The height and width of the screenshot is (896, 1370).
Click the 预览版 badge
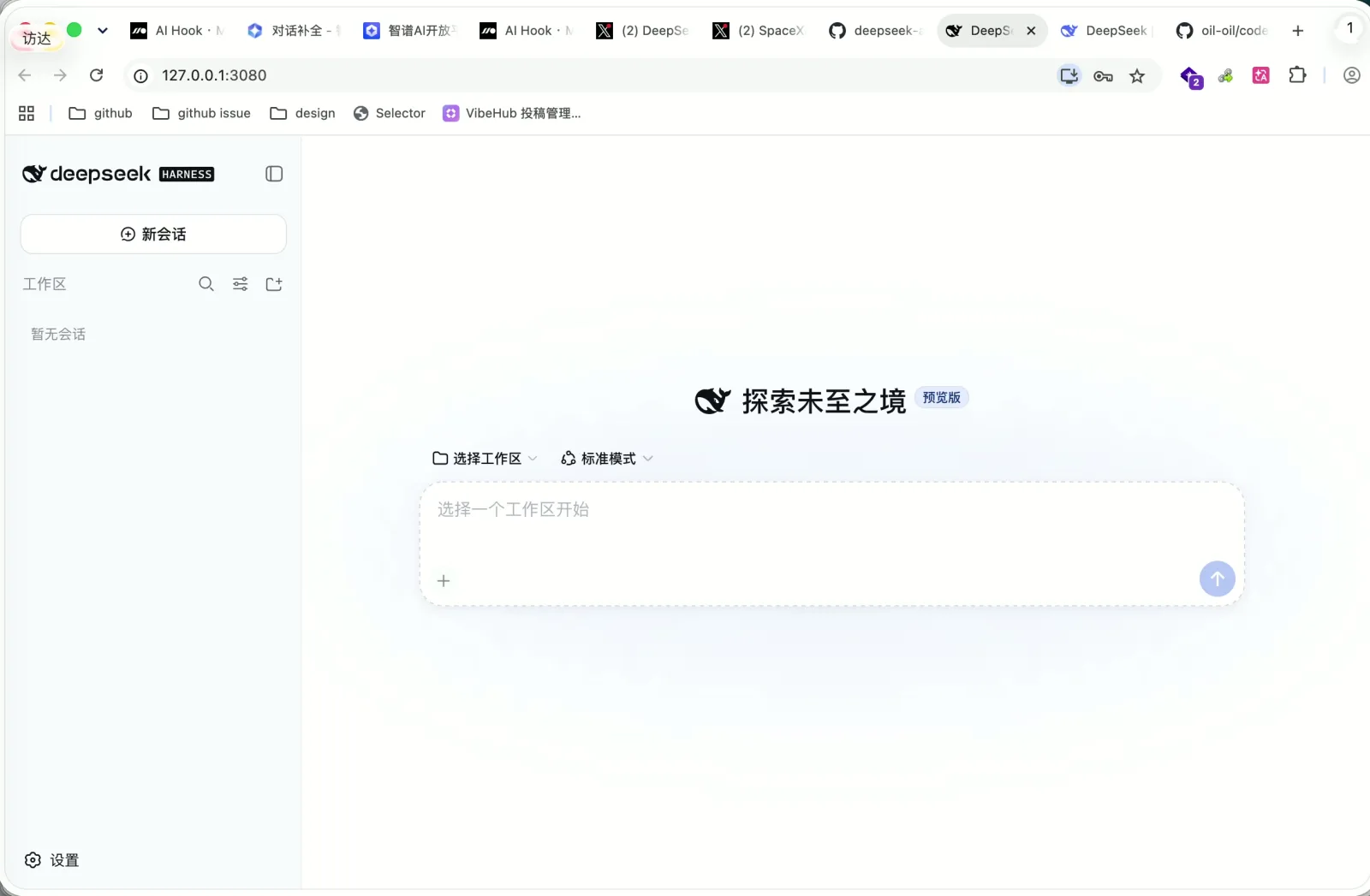[x=942, y=398]
